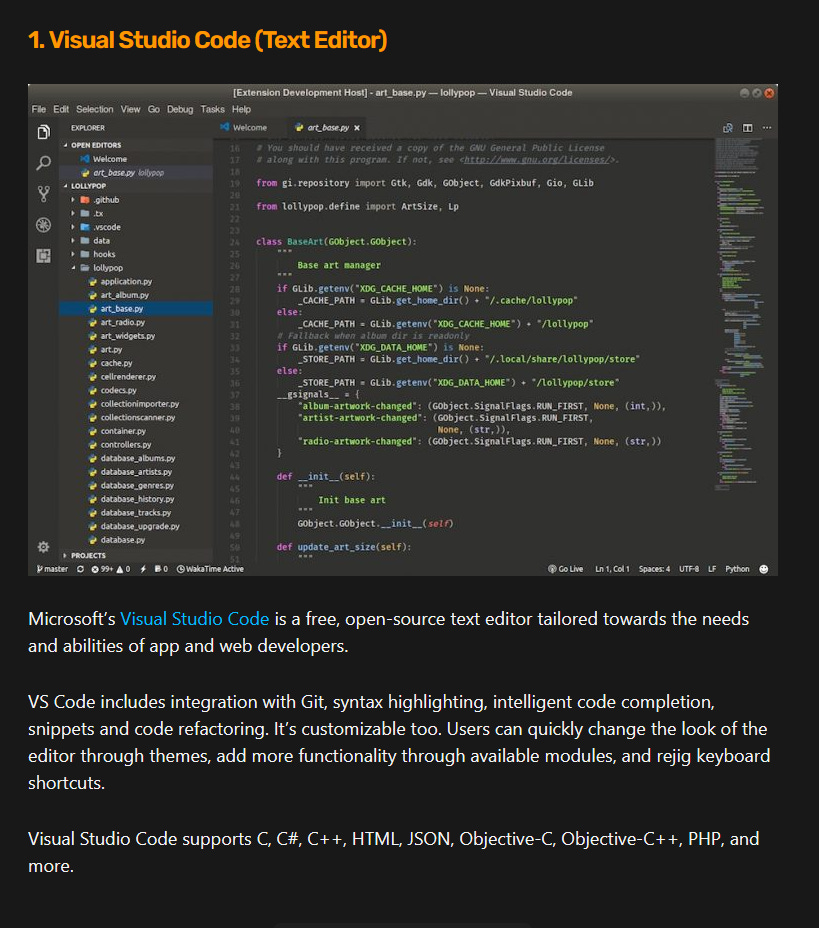The height and width of the screenshot is (928, 819).
Task: Click the lightning bolt icon in status bar
Action: [x=143, y=569]
